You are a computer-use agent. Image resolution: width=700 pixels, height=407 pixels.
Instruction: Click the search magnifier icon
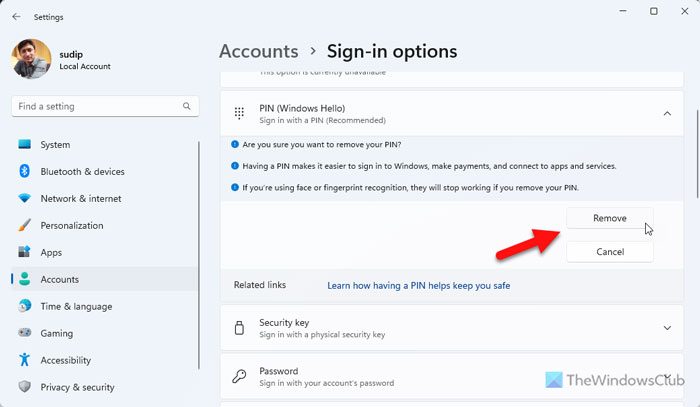pos(186,106)
